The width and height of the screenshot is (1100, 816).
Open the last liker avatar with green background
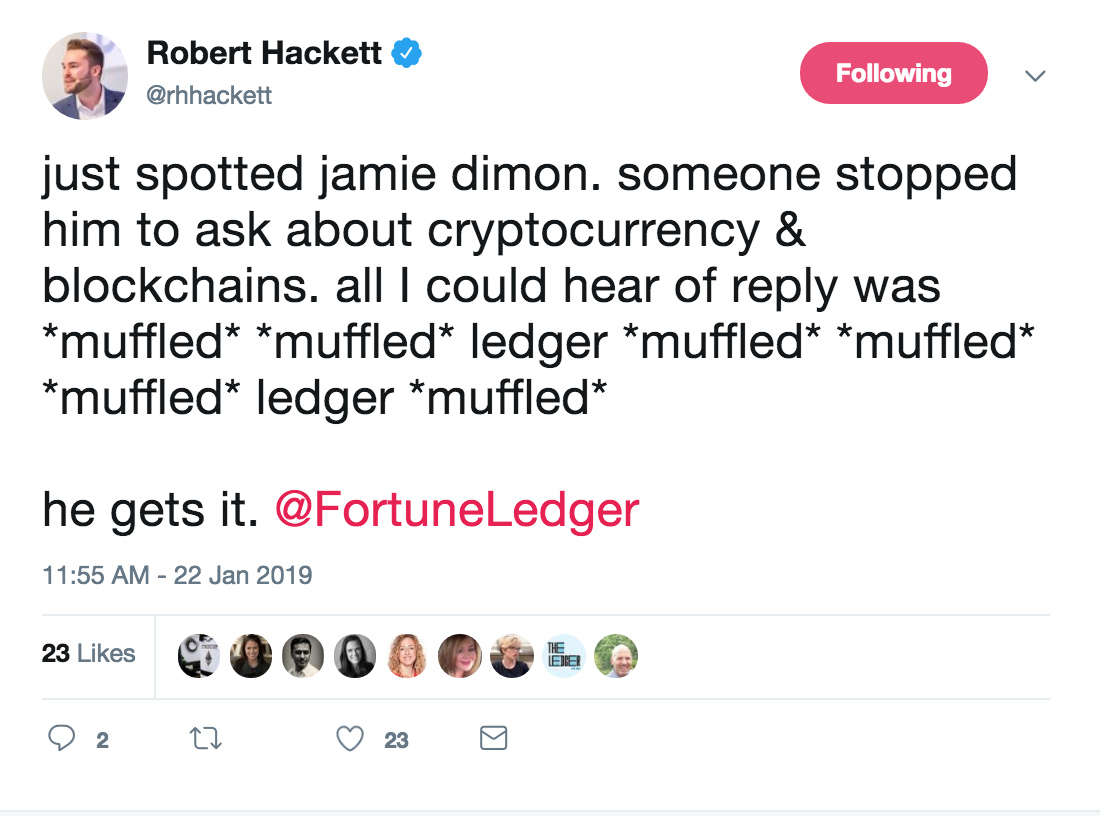[x=615, y=656]
